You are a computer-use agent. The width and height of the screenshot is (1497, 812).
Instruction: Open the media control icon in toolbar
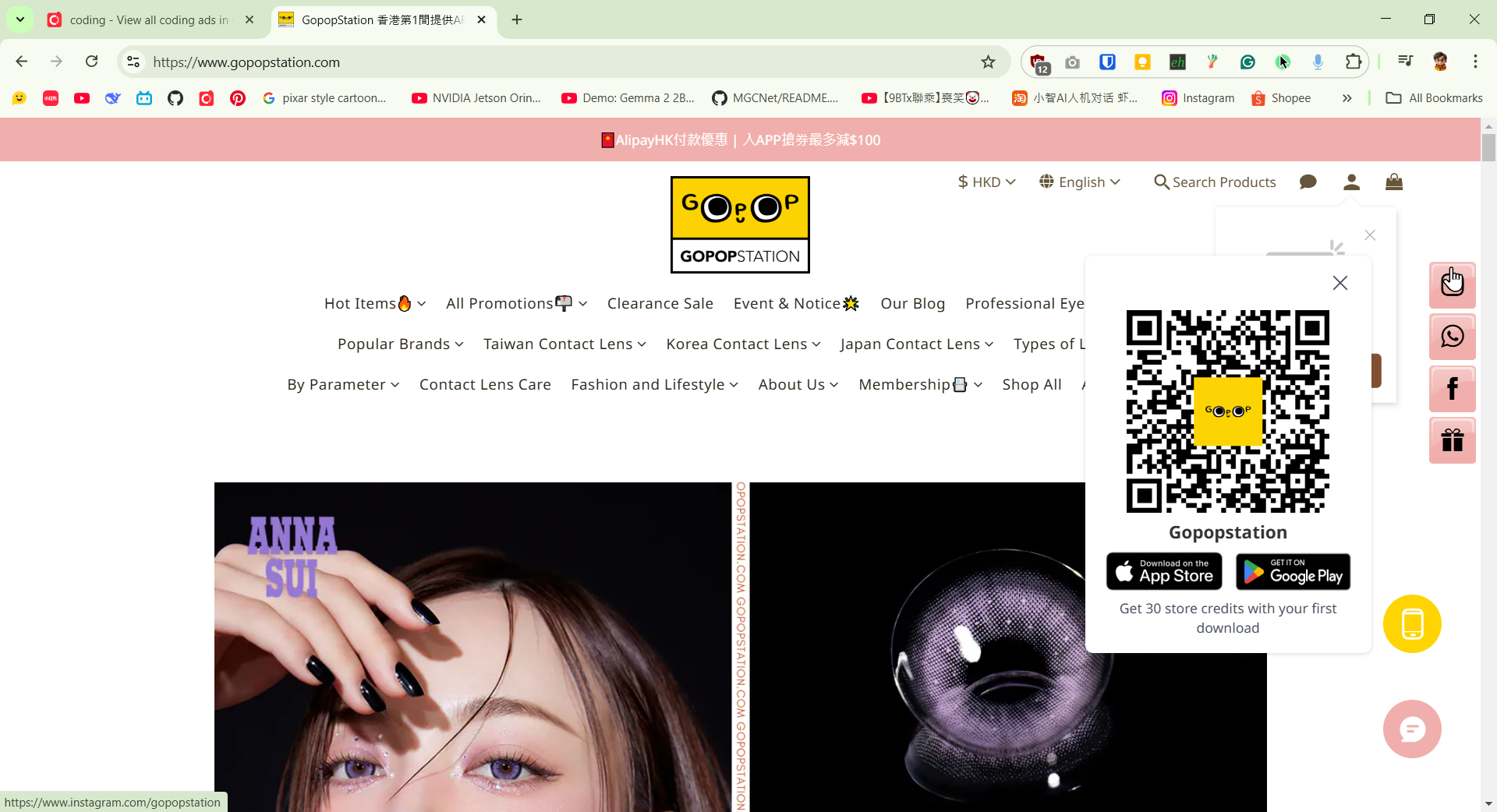pos(1405,62)
